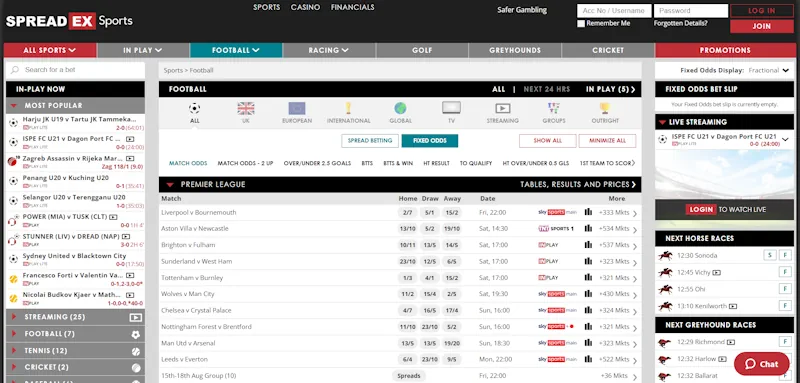The image size is (800, 383).
Task: Open the Cricket tab
Action: click(608, 50)
